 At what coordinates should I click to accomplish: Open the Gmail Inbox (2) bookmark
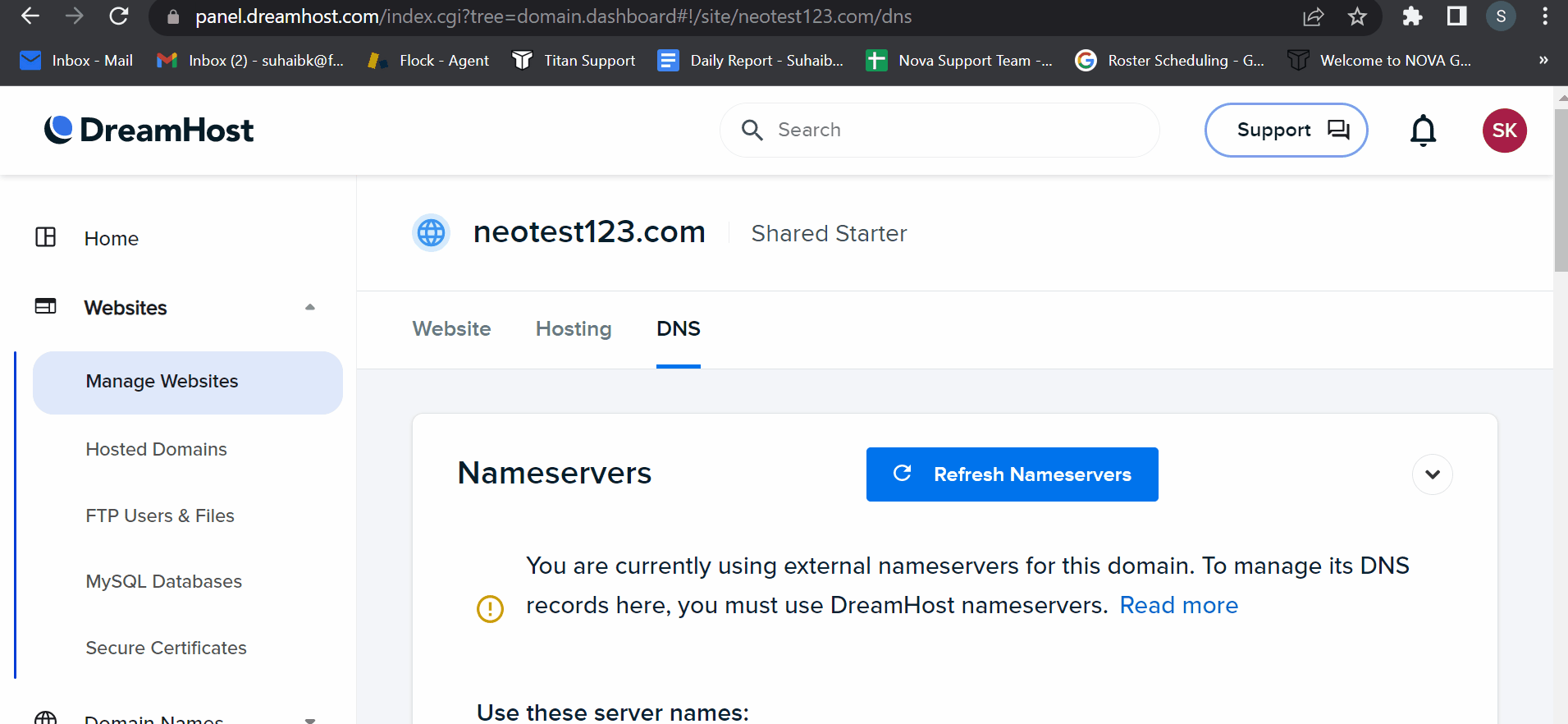(250, 61)
